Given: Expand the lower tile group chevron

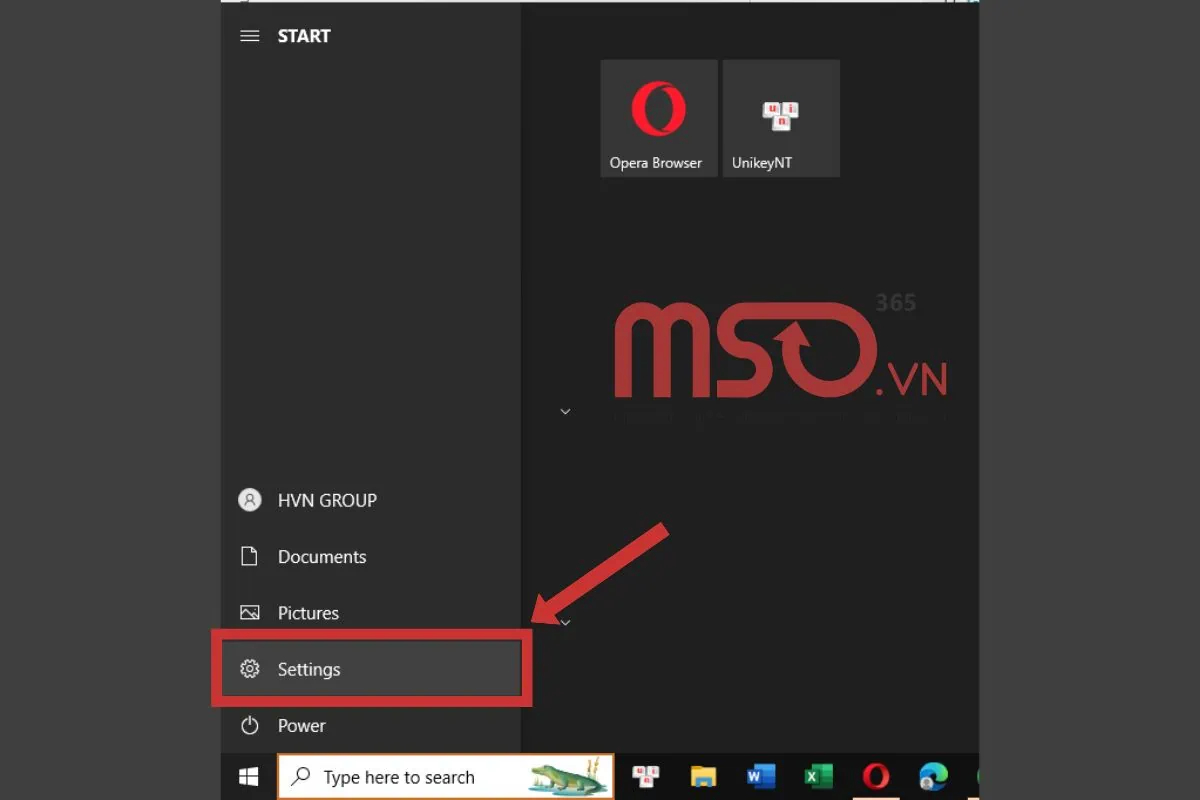Looking at the screenshot, I should tap(565, 622).
